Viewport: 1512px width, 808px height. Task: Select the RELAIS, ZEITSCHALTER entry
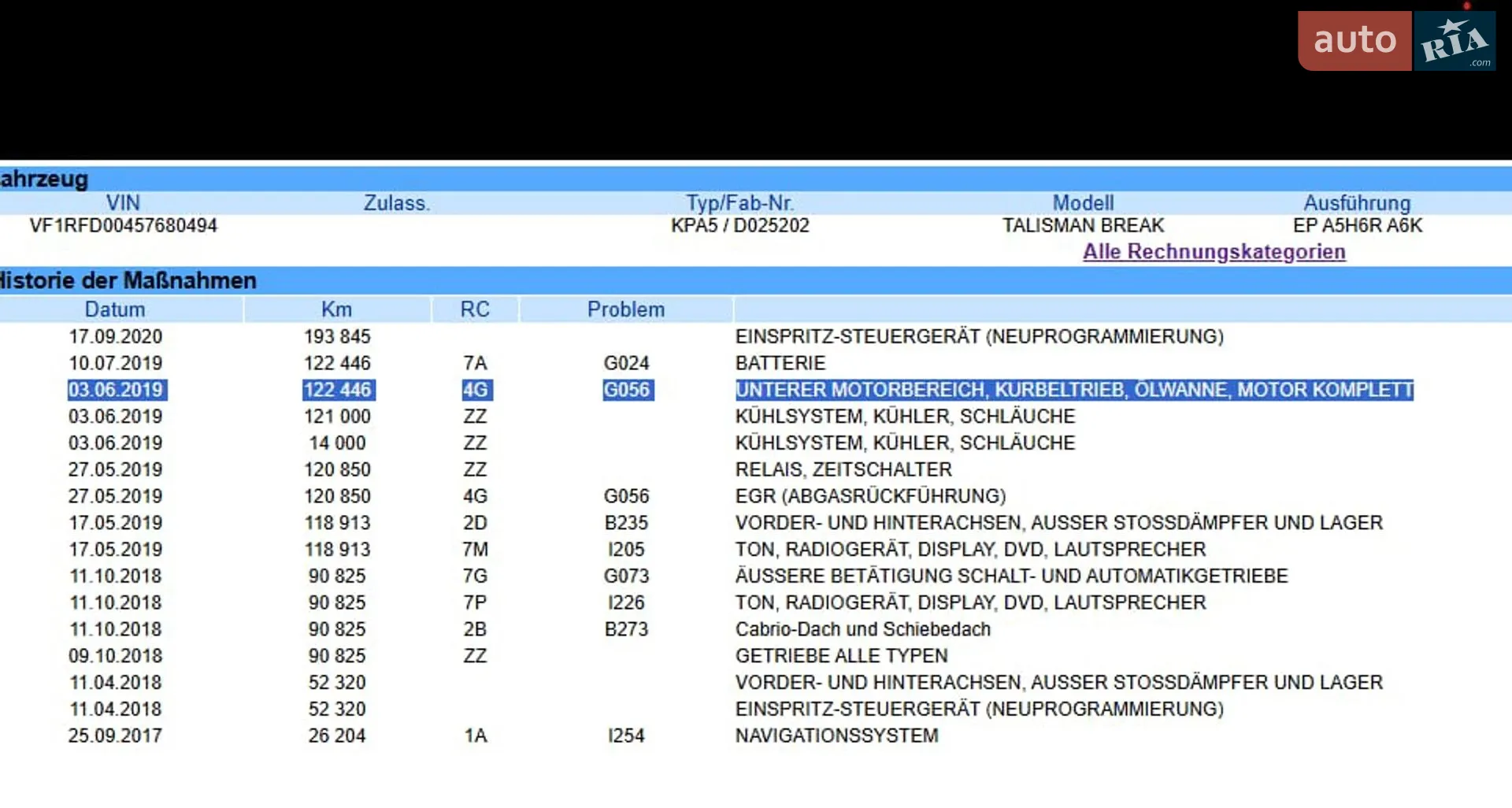(843, 469)
